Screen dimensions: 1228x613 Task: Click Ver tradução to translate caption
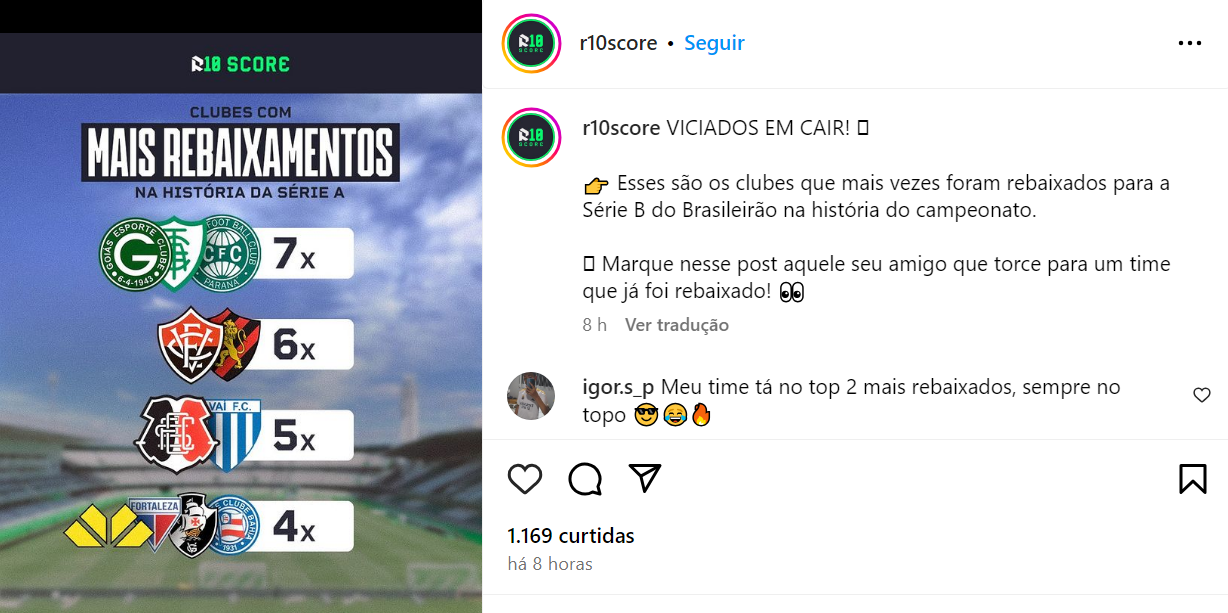[677, 325]
